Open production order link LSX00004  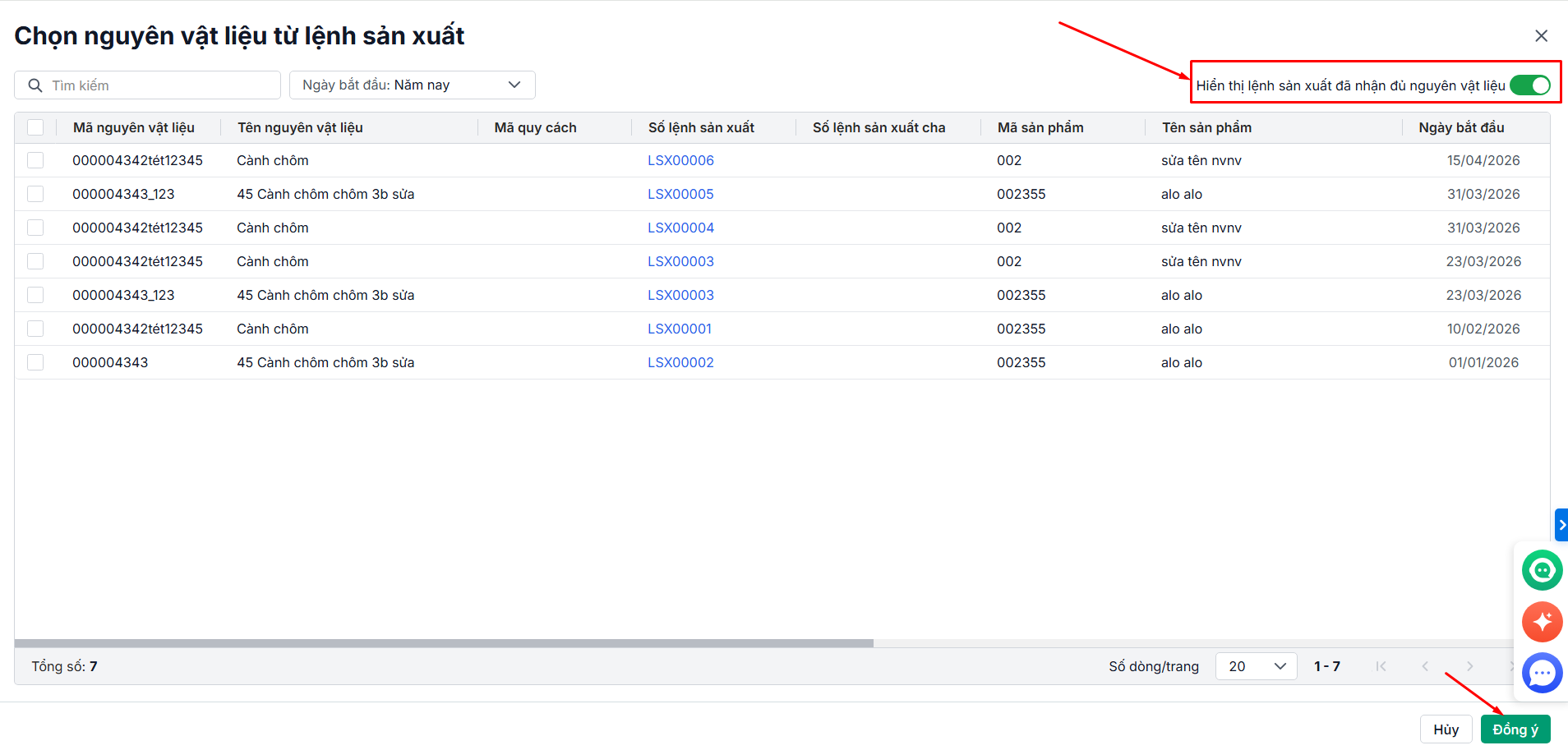coord(680,228)
